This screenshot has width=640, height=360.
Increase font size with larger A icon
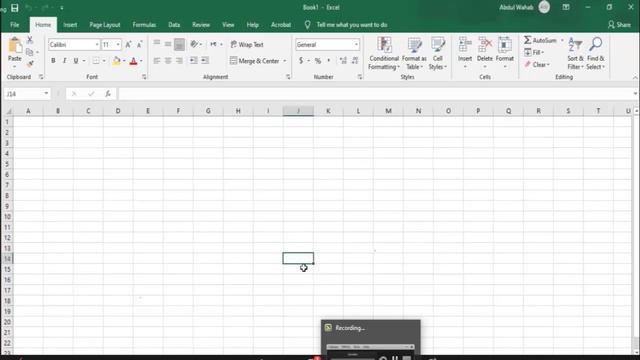128,44
